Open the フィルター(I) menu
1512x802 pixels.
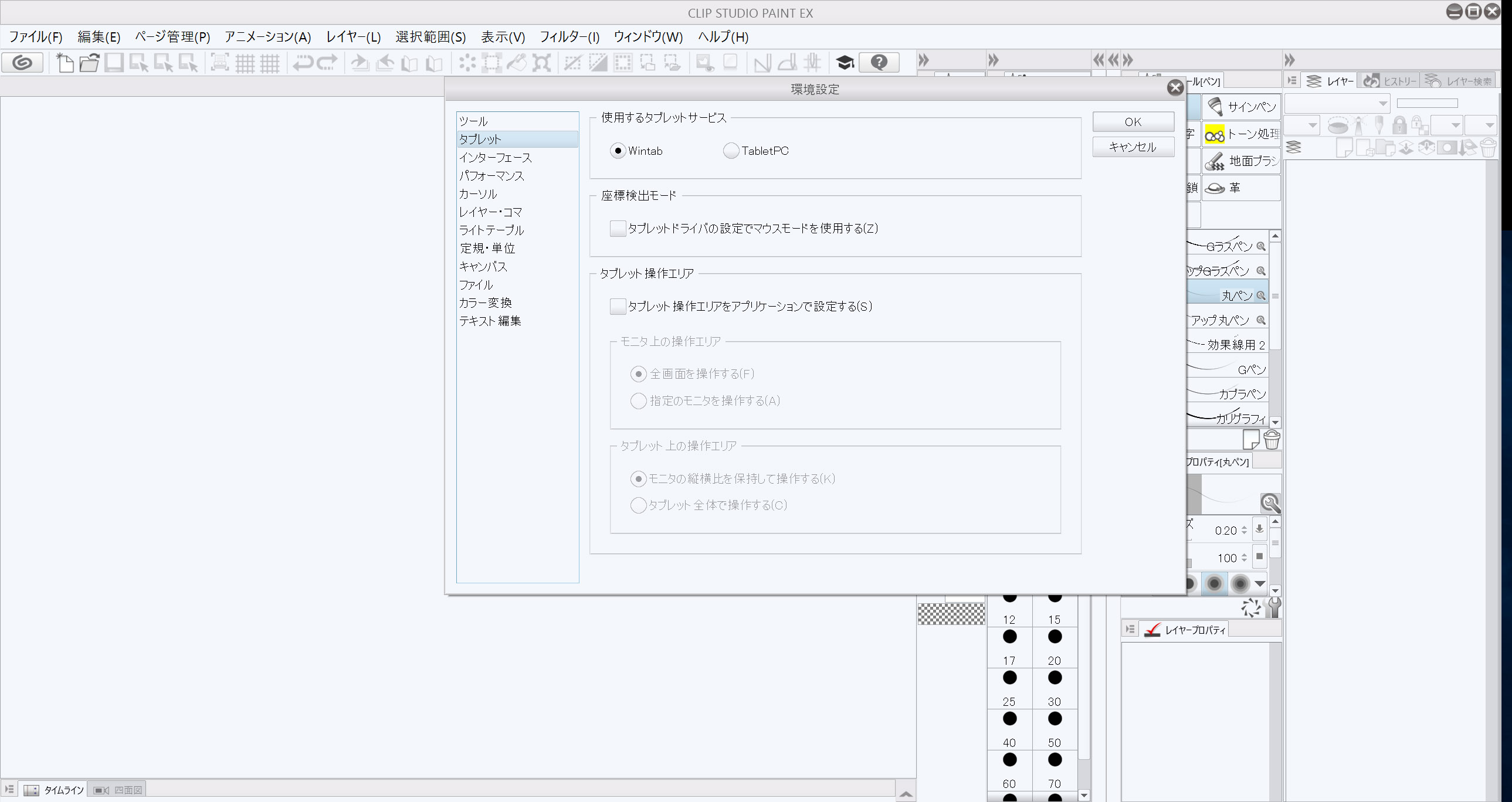(x=569, y=37)
